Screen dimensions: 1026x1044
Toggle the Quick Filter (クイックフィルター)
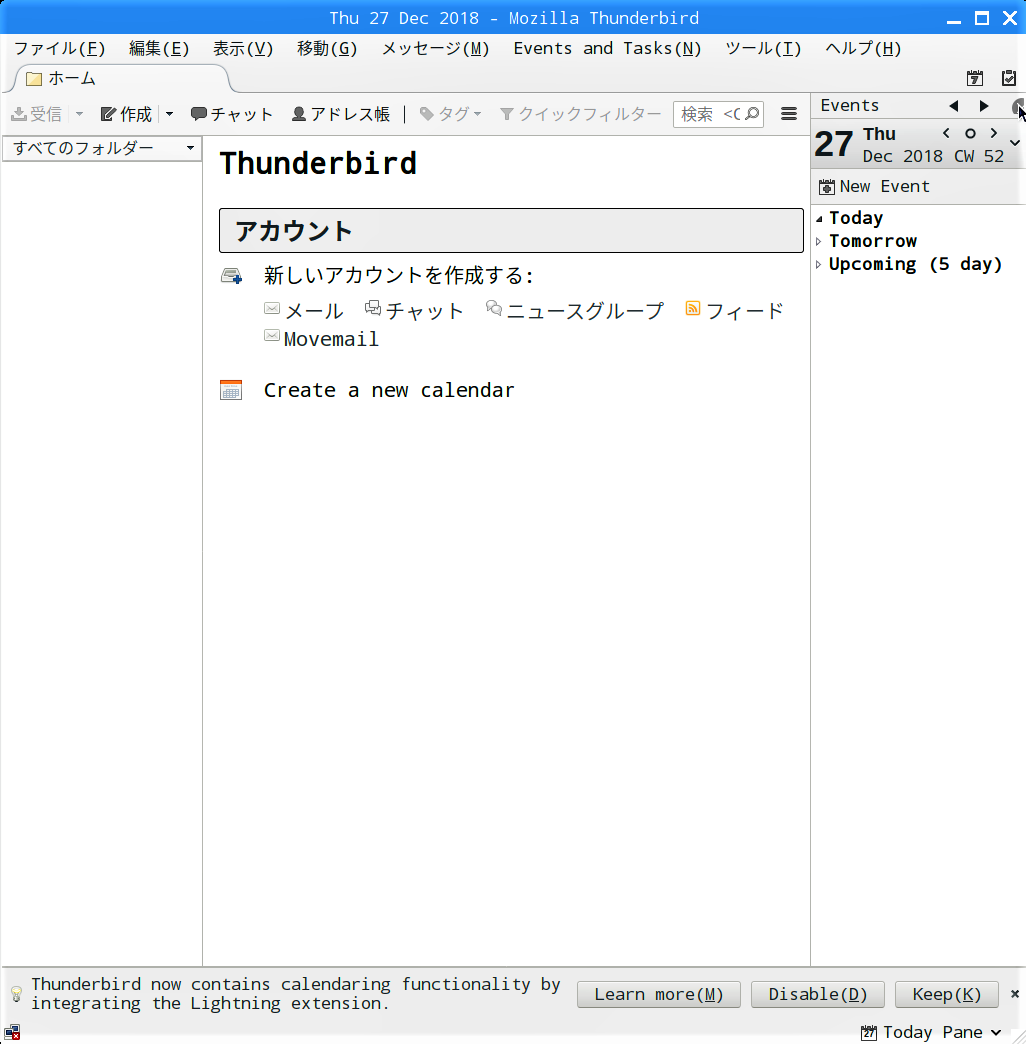[580, 115]
